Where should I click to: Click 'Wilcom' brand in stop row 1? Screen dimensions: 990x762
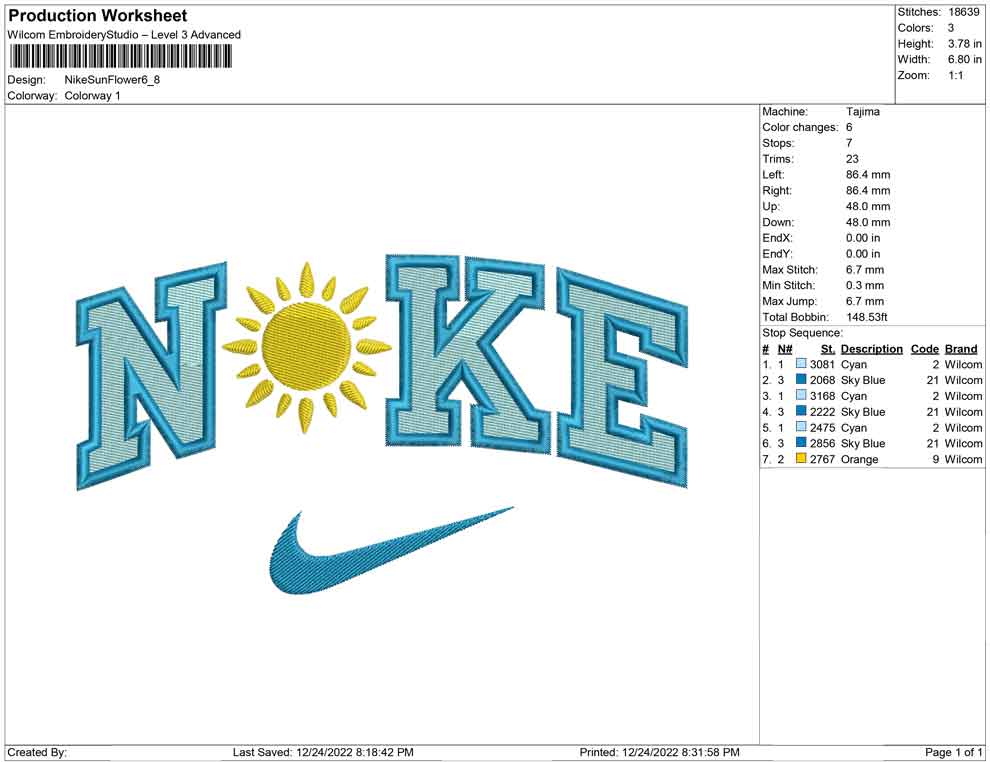coord(963,364)
